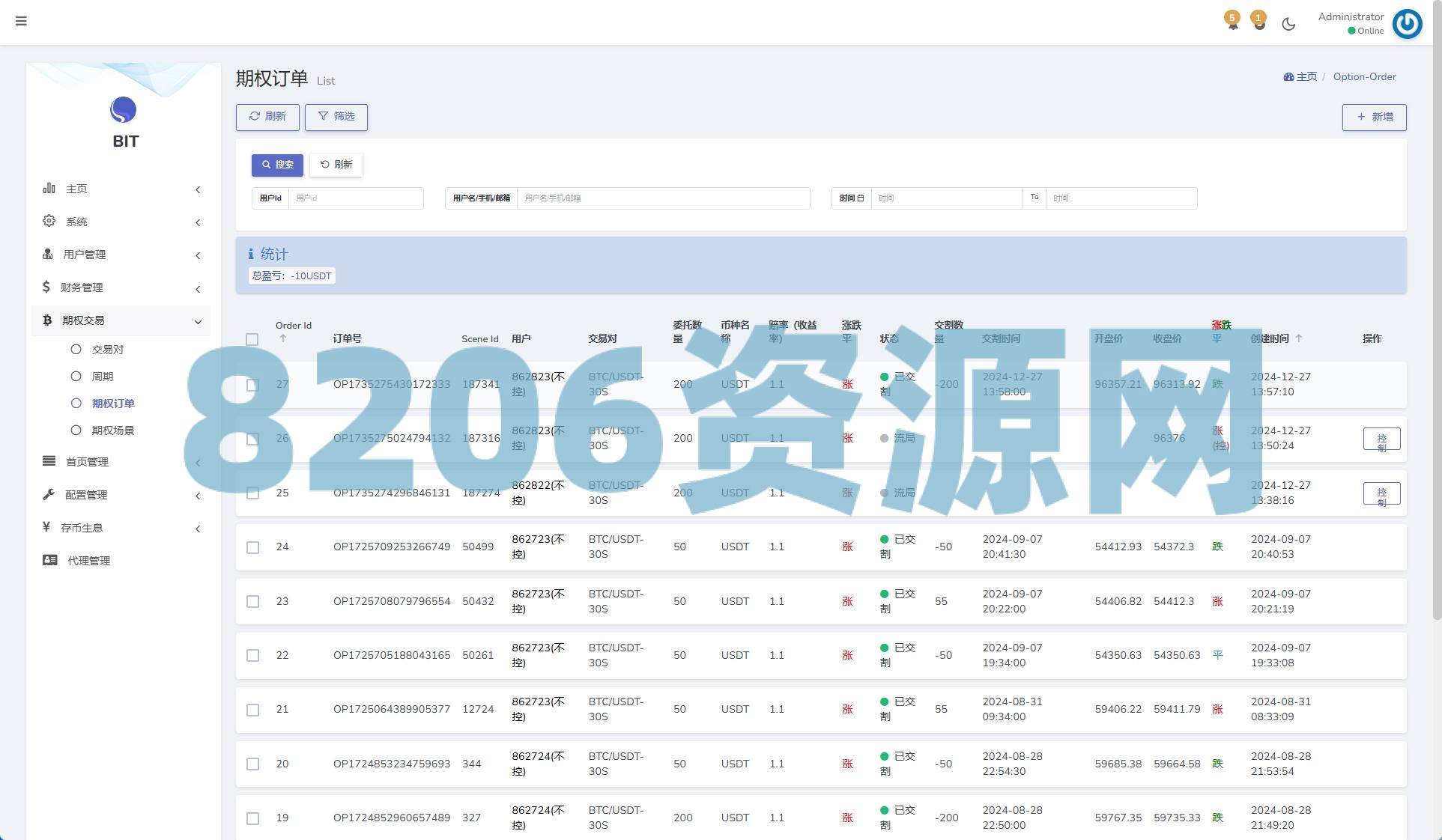The width and height of the screenshot is (1442, 840).
Task: Click the 用户名/手机/邮箱 input field
Action: pyautogui.click(x=662, y=198)
